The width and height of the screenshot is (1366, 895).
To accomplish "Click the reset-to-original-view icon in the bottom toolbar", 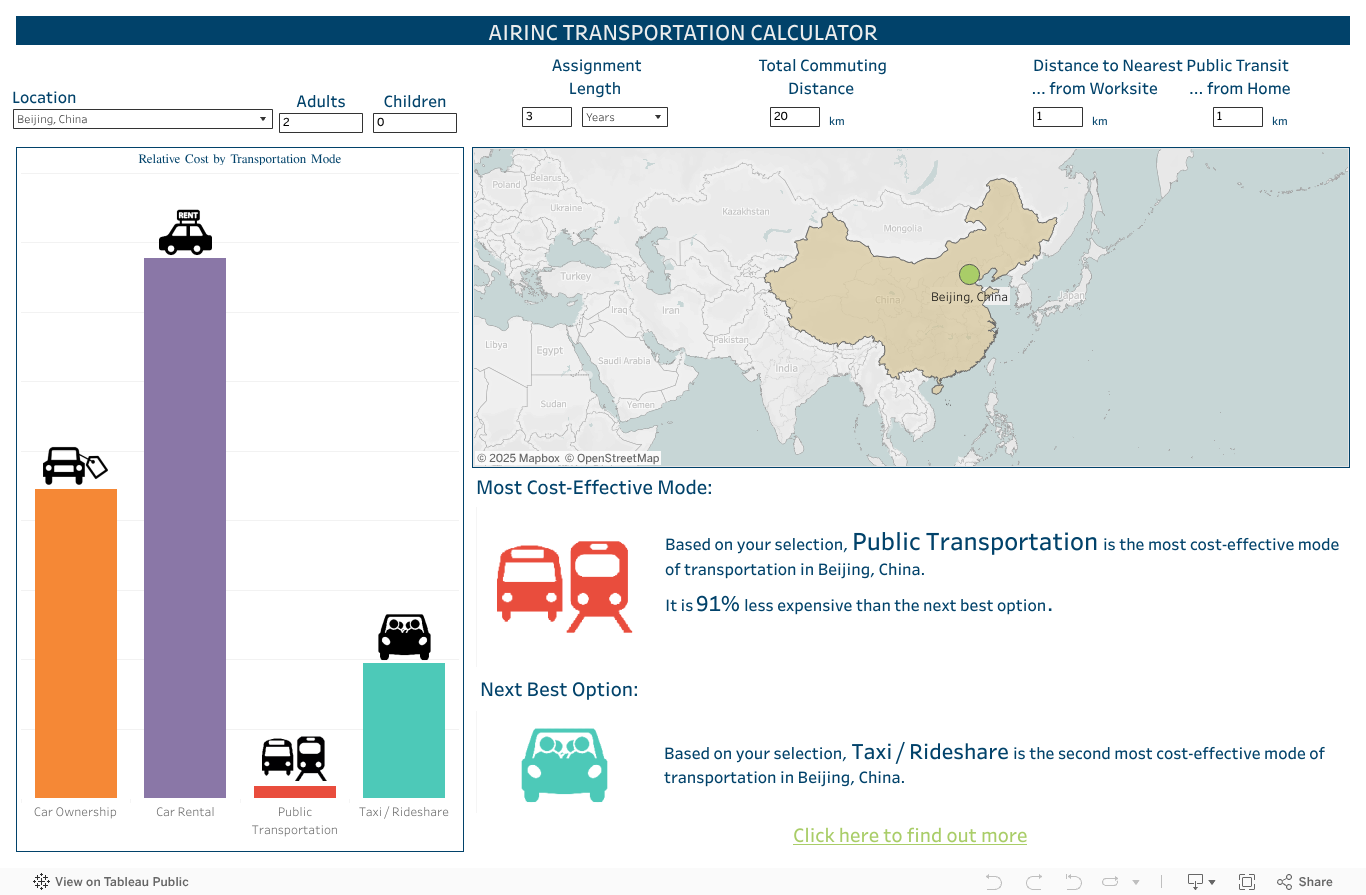I will [1072, 881].
